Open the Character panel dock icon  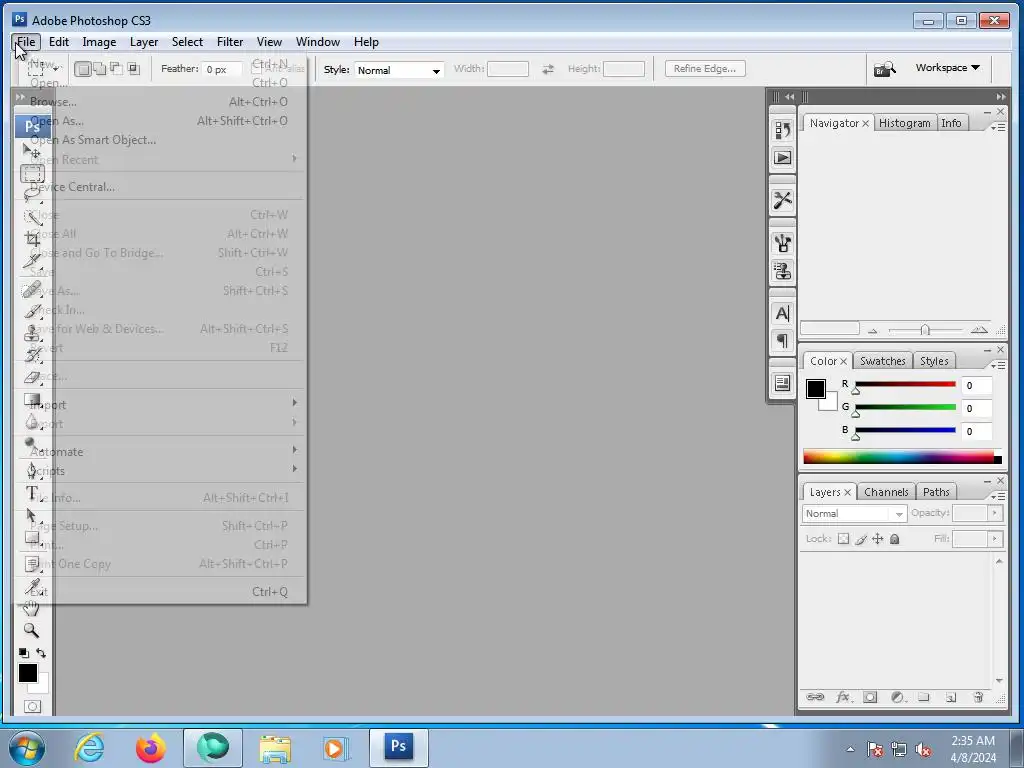point(782,313)
